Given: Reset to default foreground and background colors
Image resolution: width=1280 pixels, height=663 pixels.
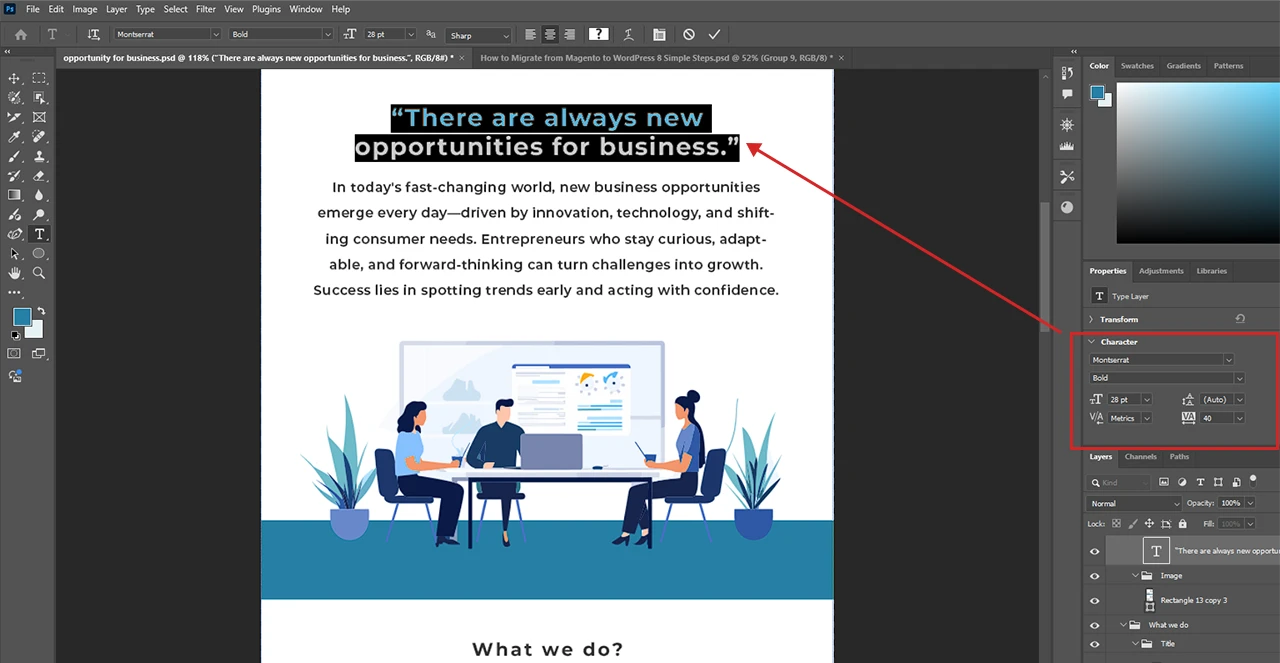Looking at the screenshot, I should [15, 336].
